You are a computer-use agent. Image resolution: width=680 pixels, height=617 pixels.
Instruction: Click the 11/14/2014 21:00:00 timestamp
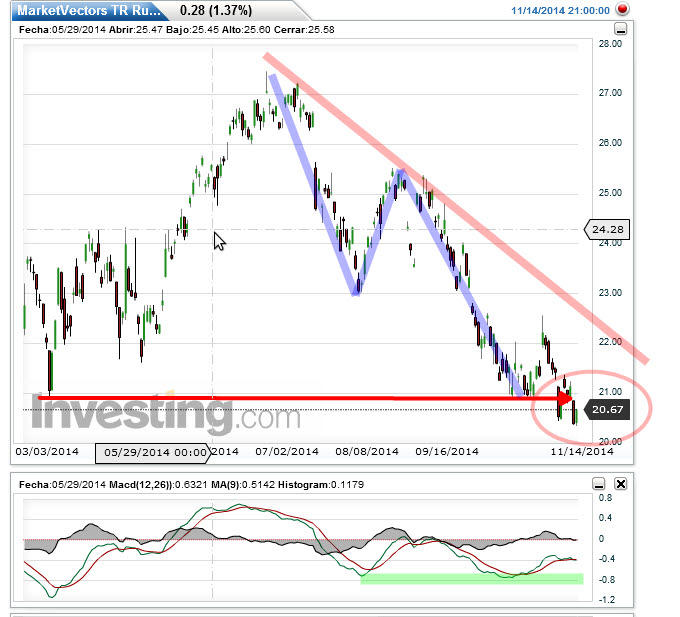(x=560, y=9)
